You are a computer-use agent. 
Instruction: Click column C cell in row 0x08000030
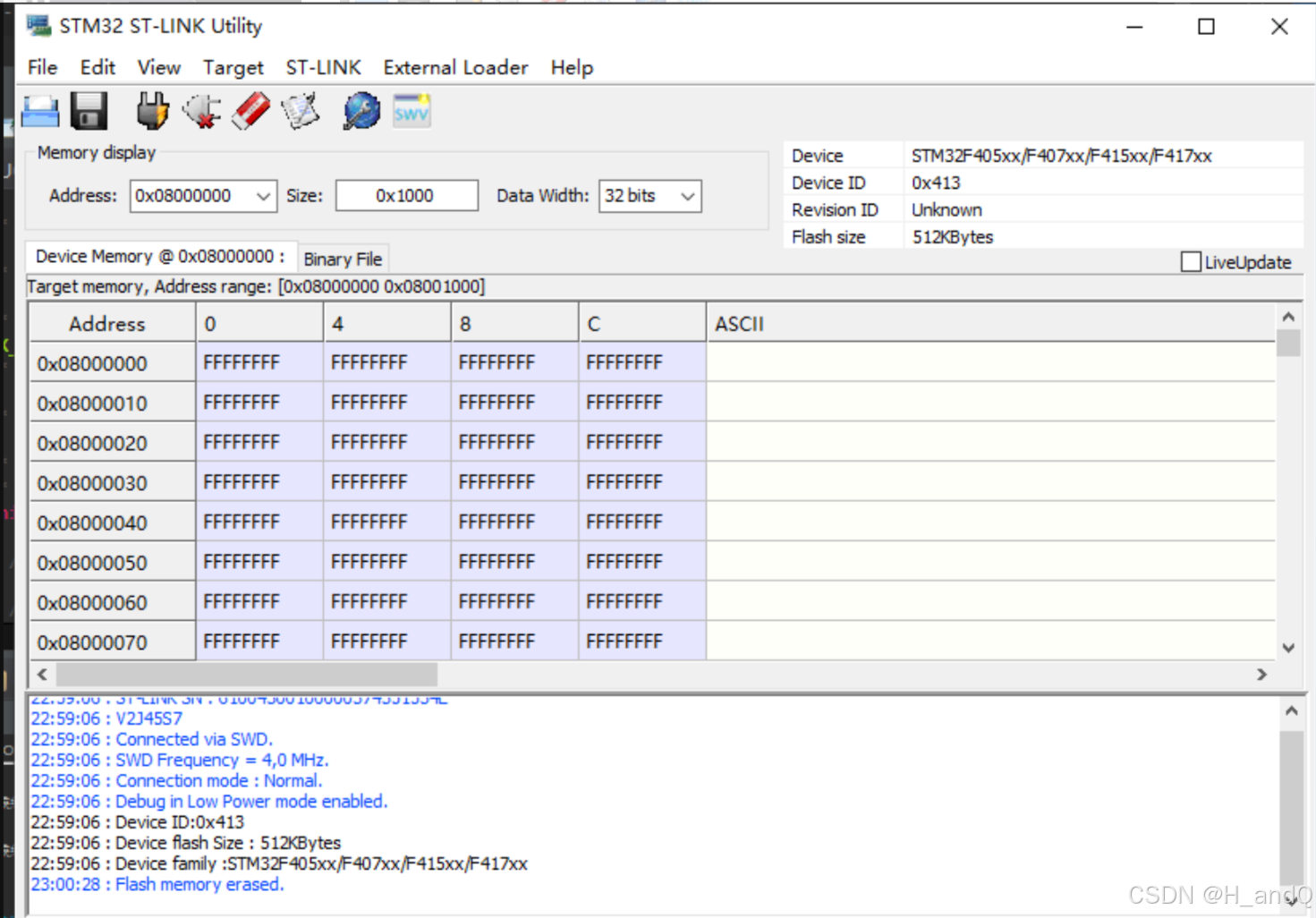pyautogui.click(x=642, y=483)
